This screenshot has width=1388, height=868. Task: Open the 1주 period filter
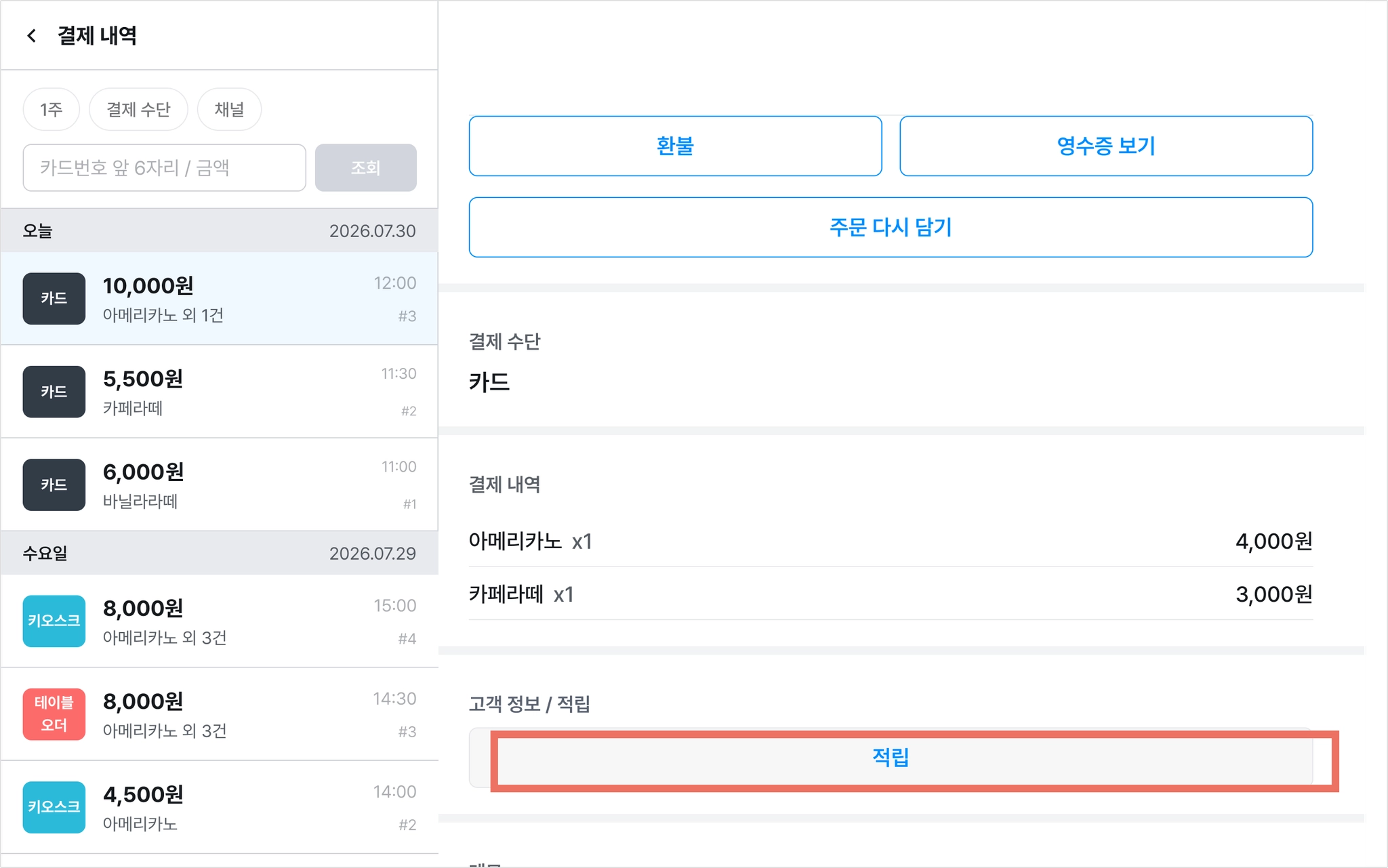[52, 109]
